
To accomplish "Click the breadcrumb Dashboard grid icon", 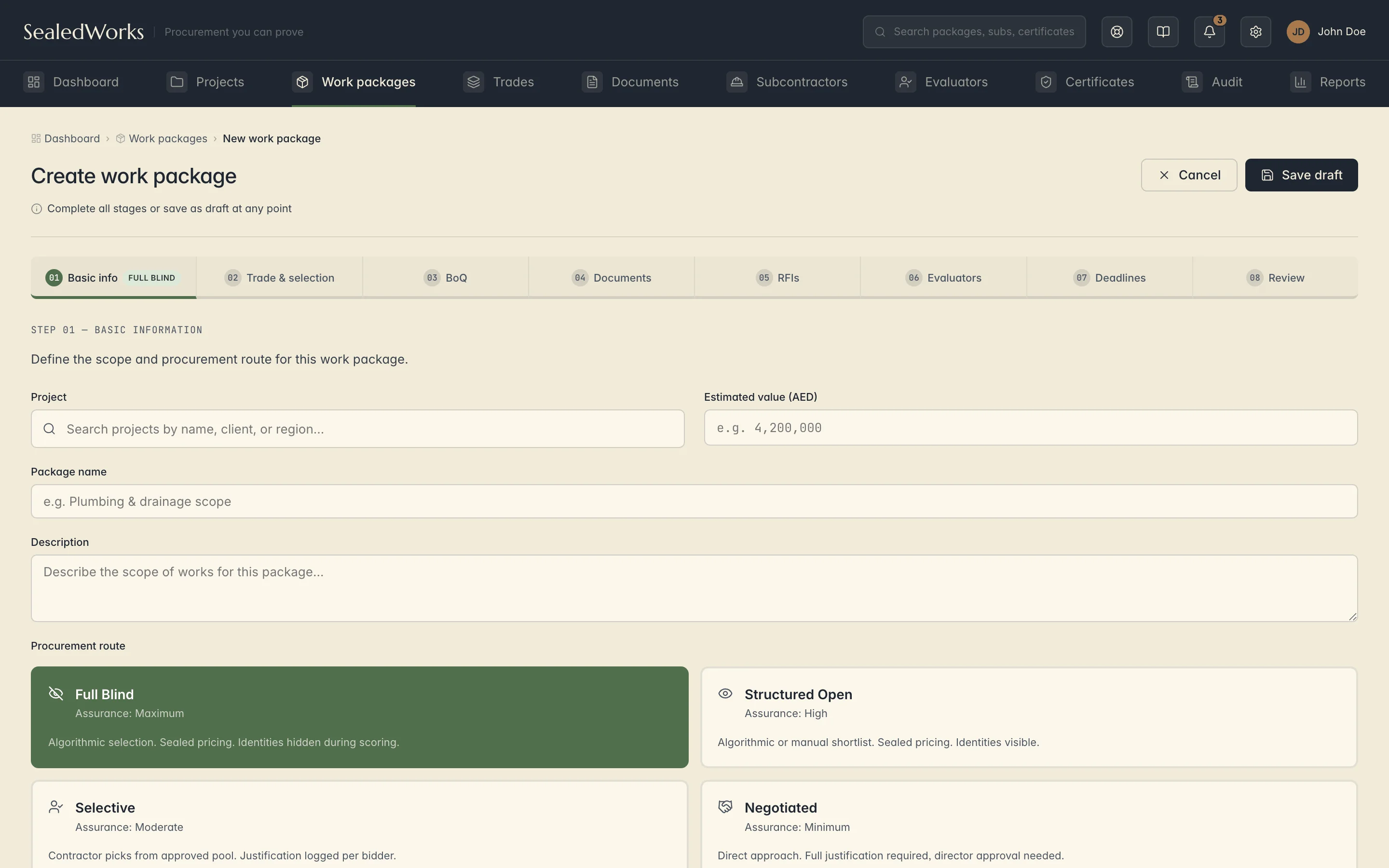I will pos(36,138).
